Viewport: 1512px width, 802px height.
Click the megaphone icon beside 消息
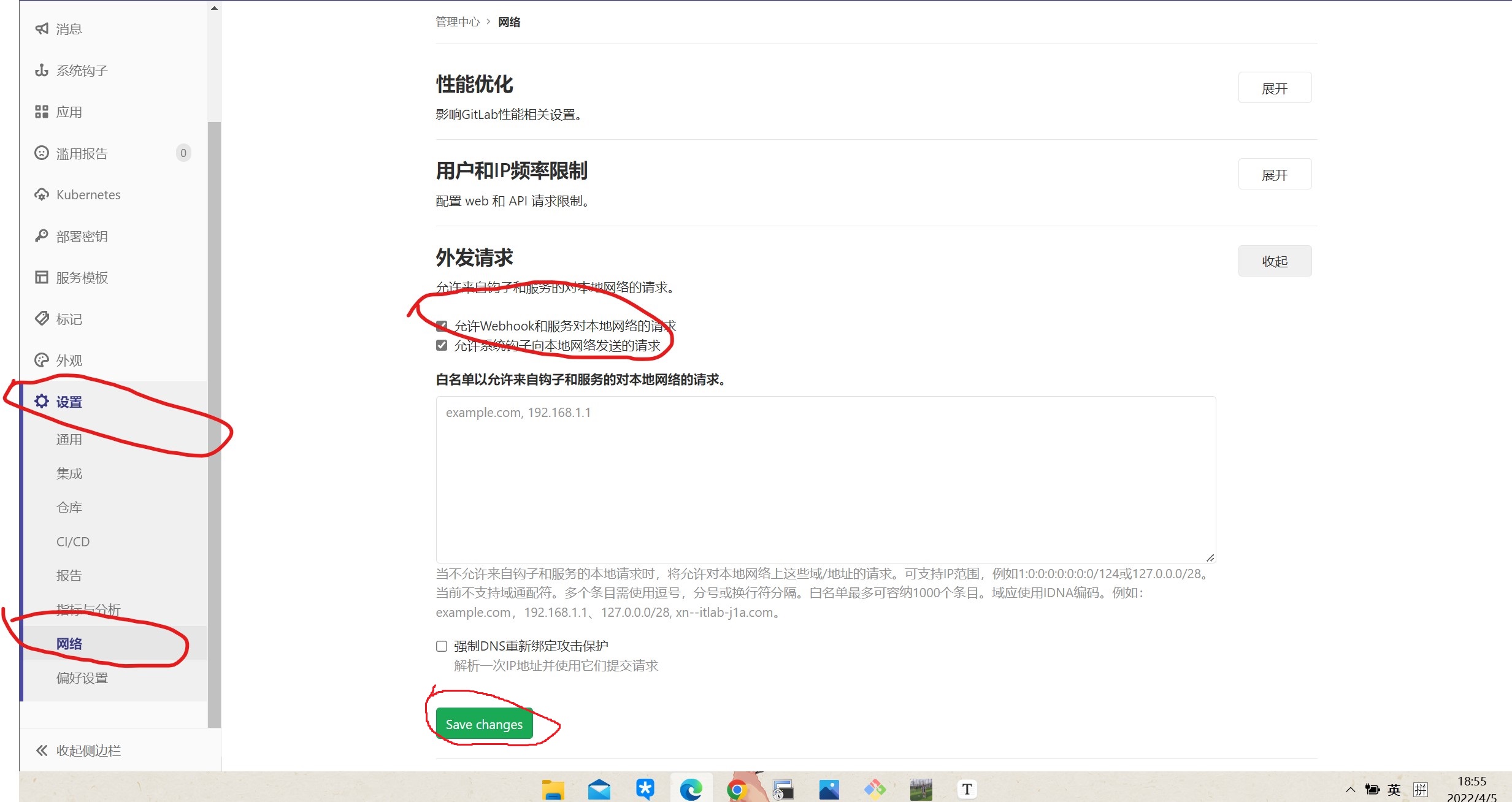[41, 29]
